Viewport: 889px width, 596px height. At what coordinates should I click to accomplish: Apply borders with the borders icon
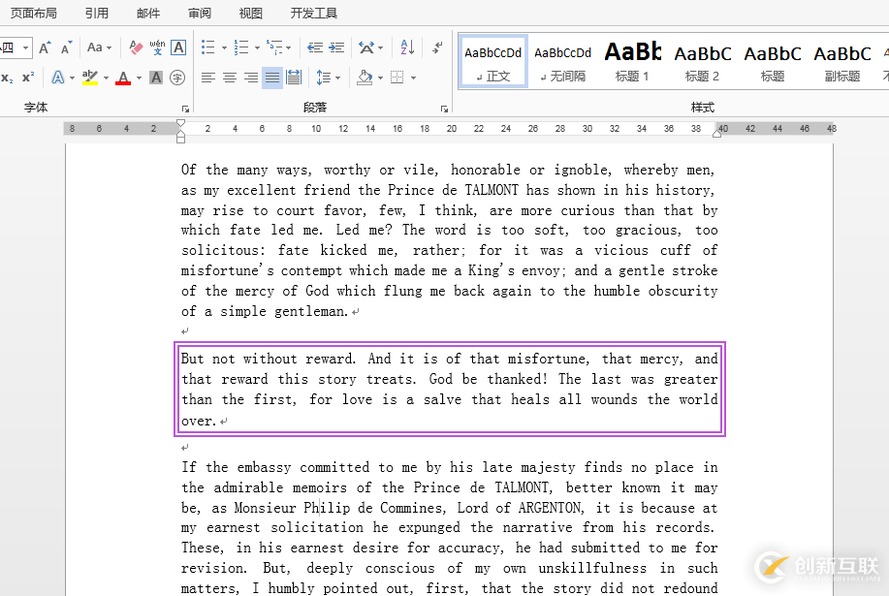pos(397,78)
